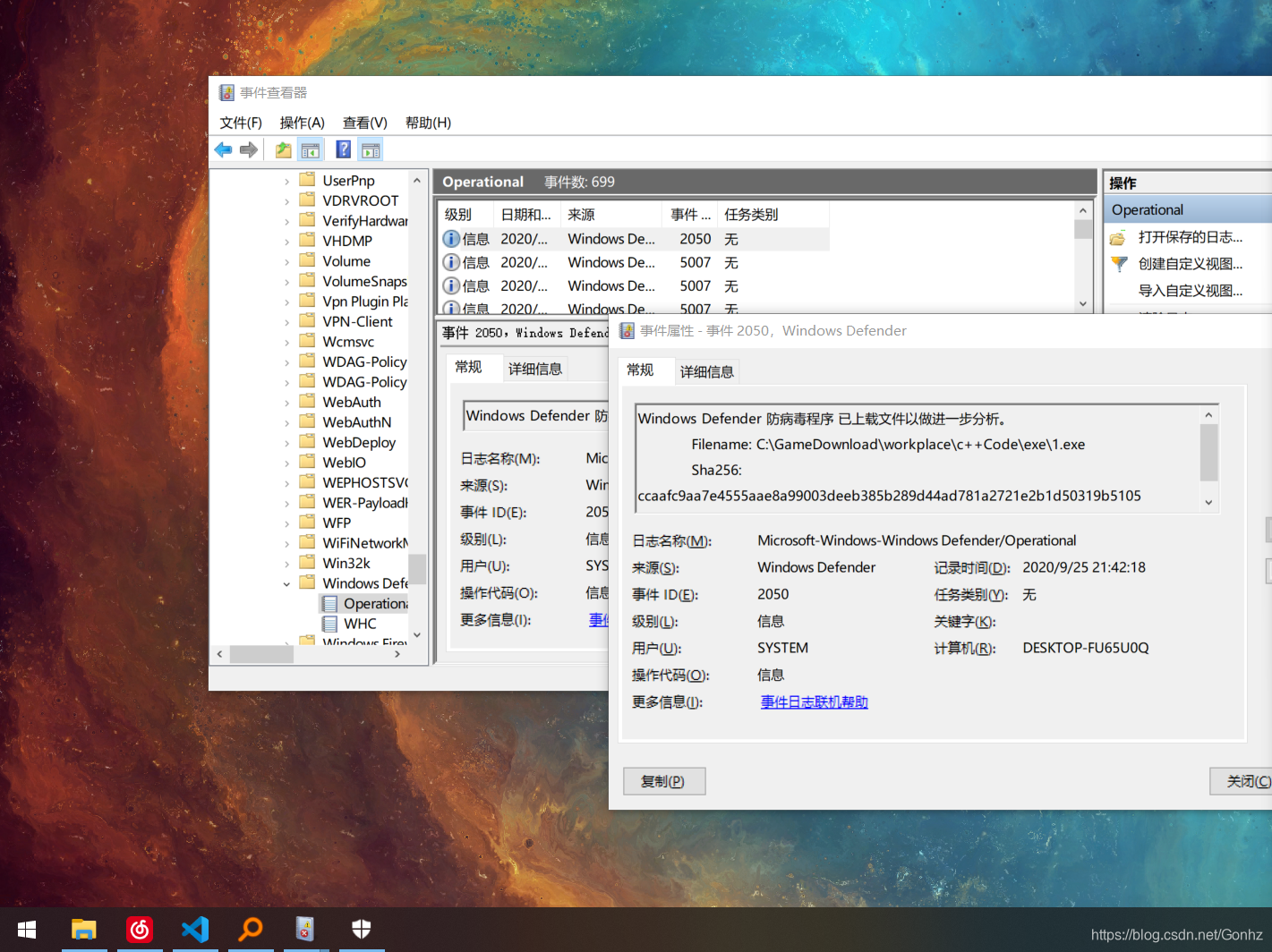Switch to 详细信息 tab in preview pane

pyautogui.click(x=535, y=369)
